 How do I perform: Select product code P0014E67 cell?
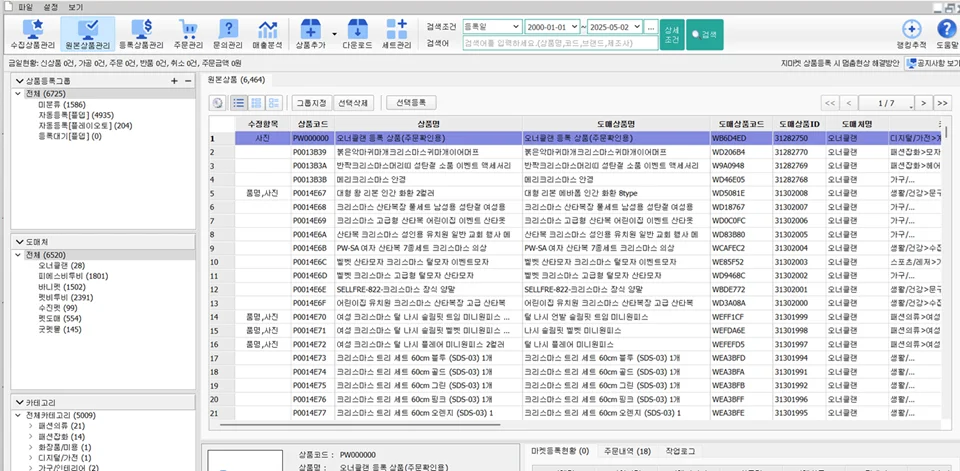[x=312, y=193]
